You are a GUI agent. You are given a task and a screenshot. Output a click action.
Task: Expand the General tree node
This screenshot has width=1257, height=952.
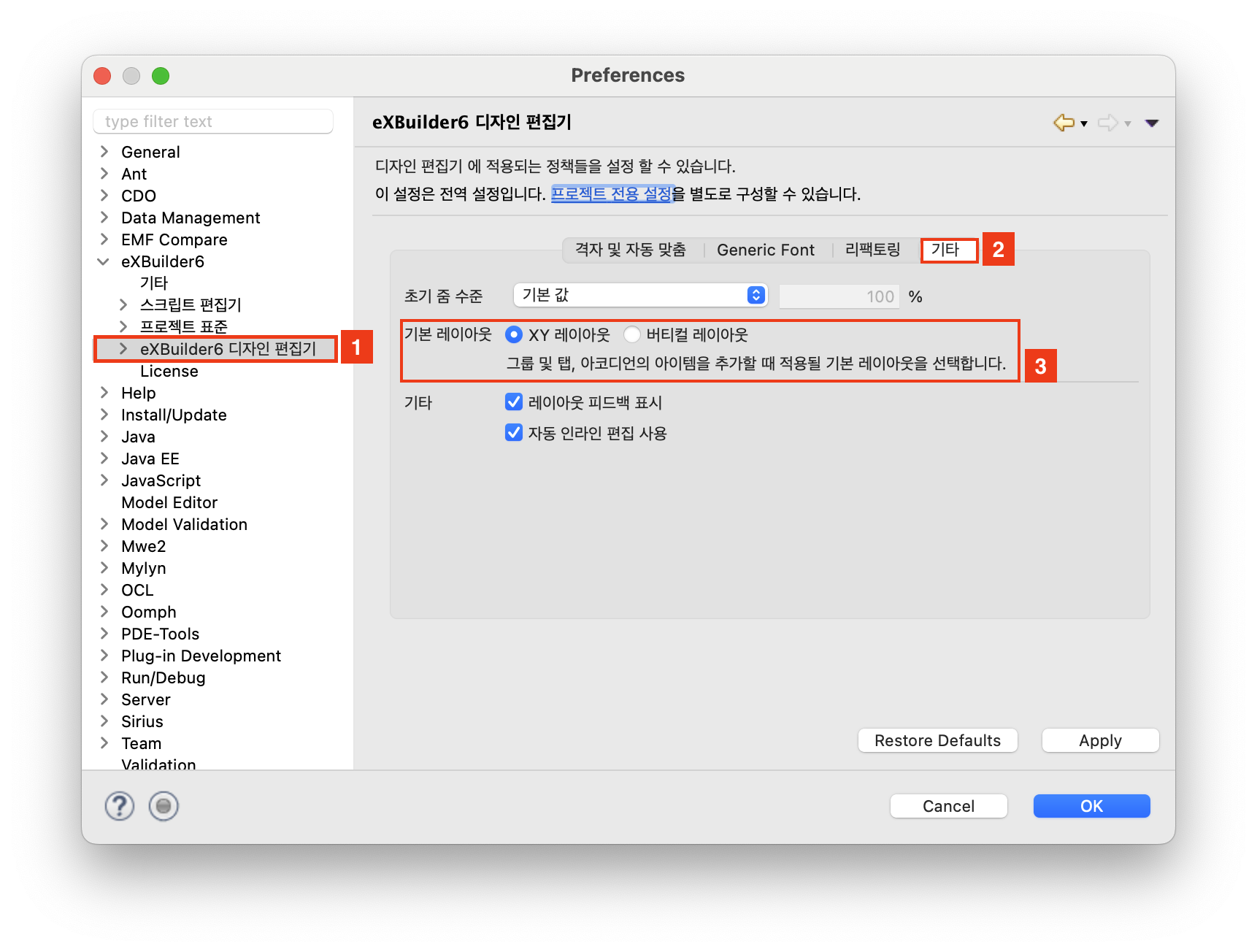[x=104, y=151]
